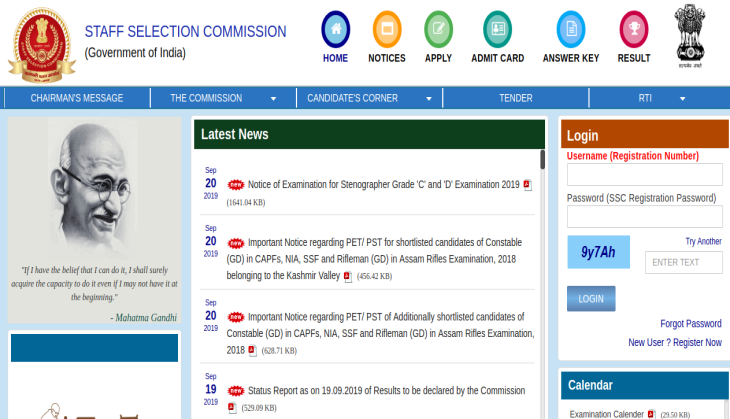Screen dimensions: 730x419
Task: Open PDF icon after 'belonging to the Kashmir Valley'
Action: [348, 277]
